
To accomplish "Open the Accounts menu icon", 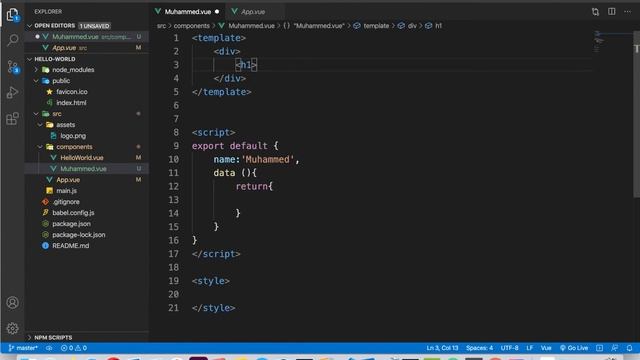I will pos(13,302).
